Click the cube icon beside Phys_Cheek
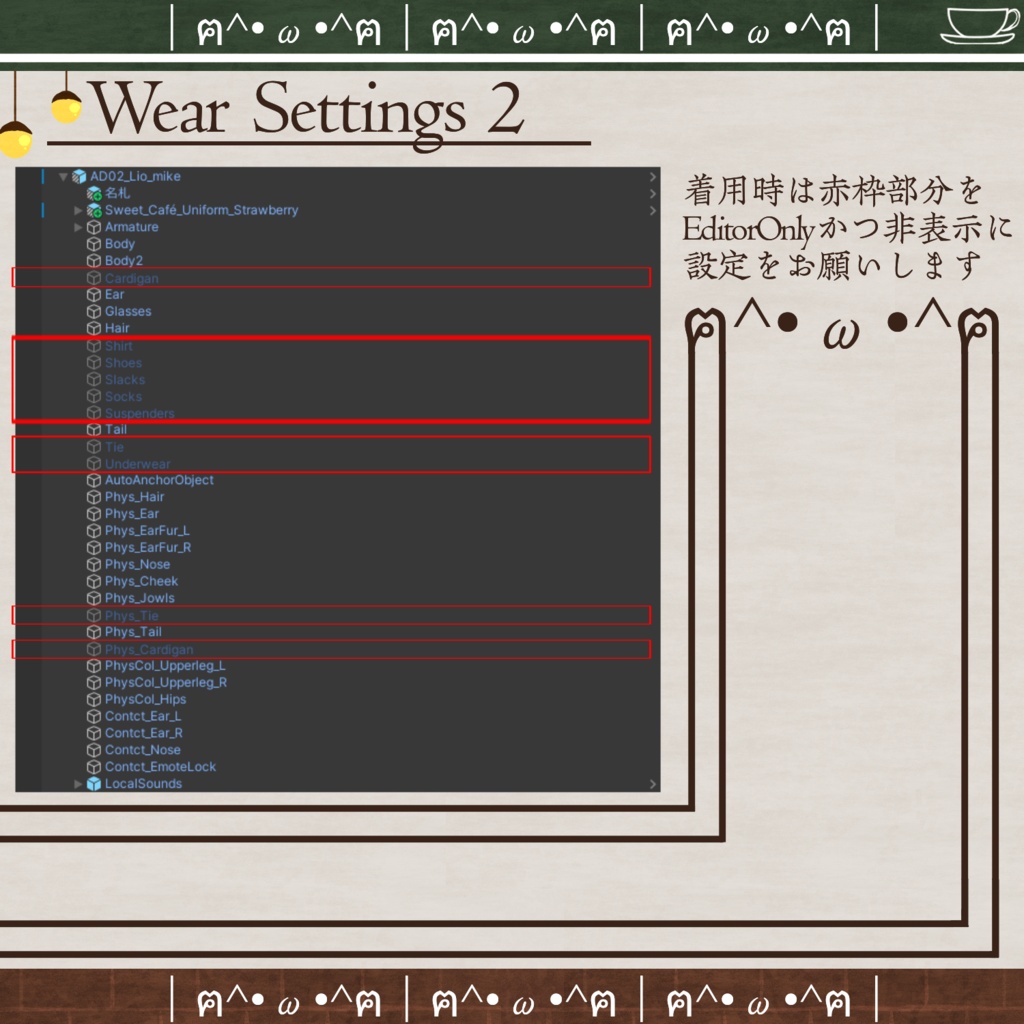The image size is (1024, 1024). [94, 581]
